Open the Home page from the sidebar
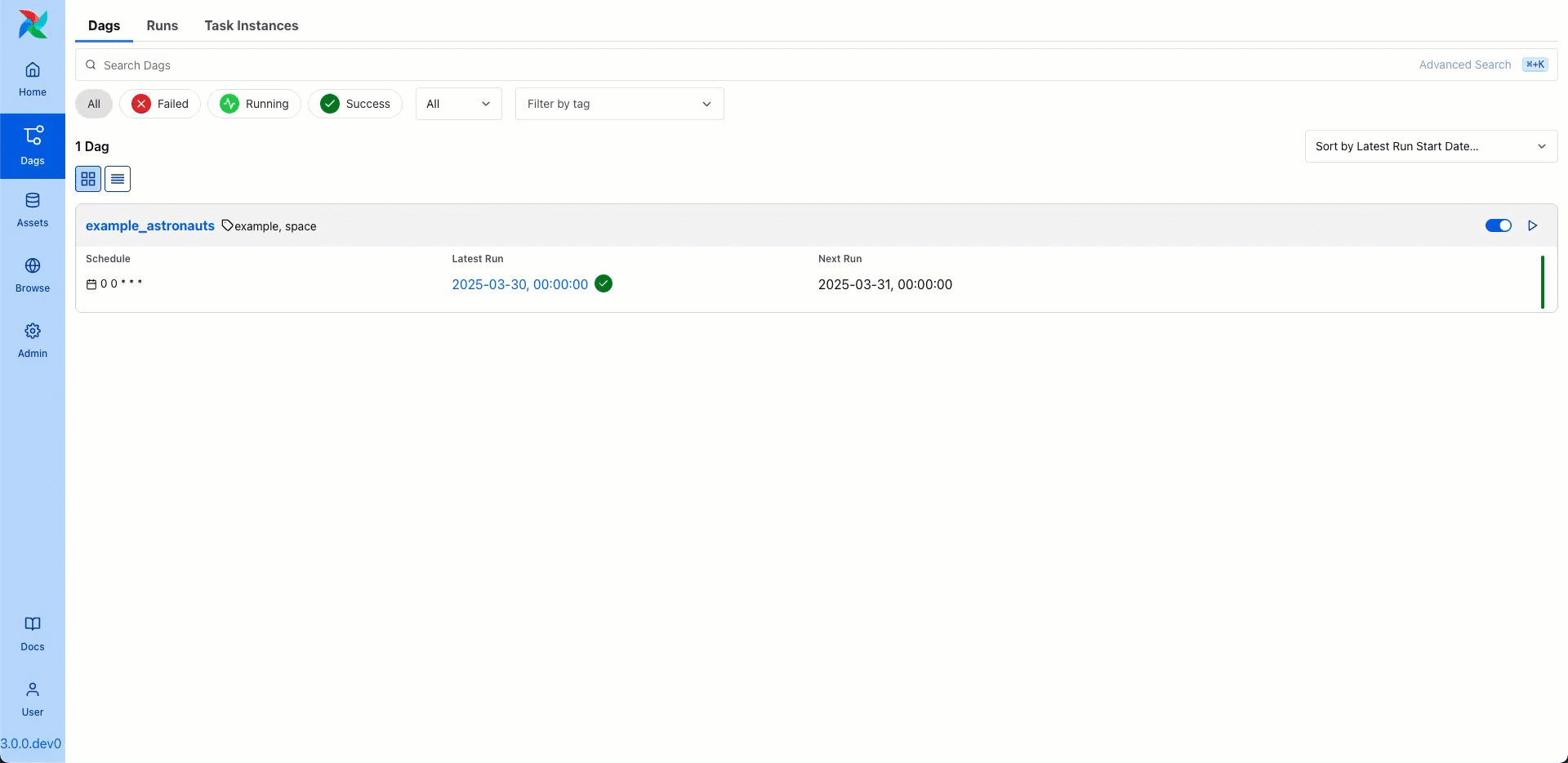This screenshot has height=763, width=1568. [32, 78]
